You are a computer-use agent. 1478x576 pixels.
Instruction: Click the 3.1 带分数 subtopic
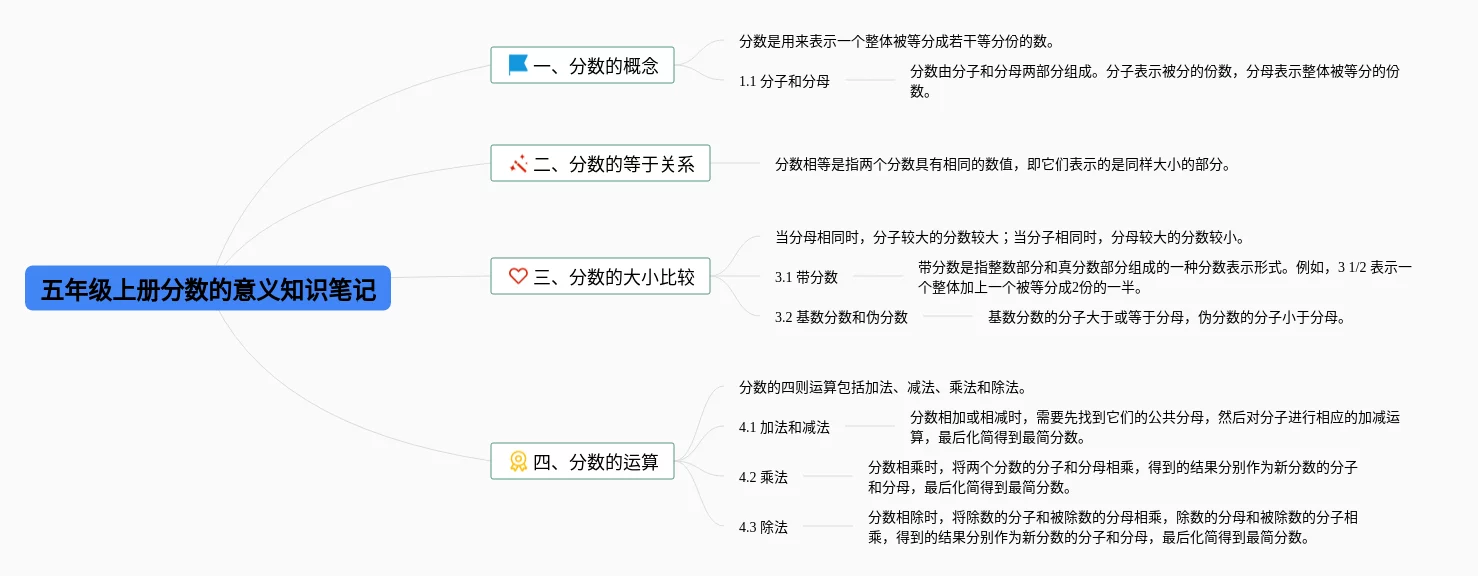click(806, 277)
